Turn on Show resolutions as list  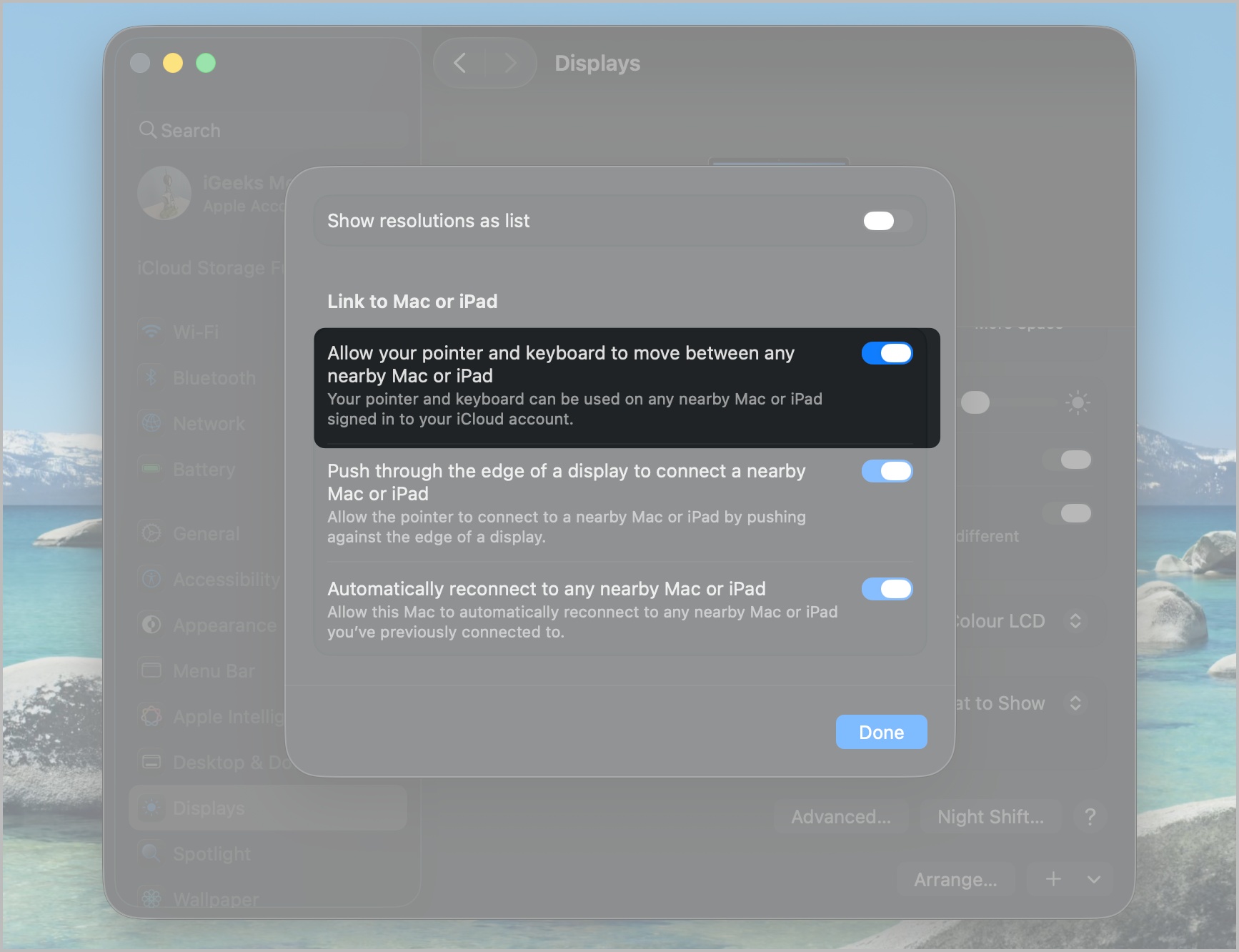pyautogui.click(x=885, y=221)
